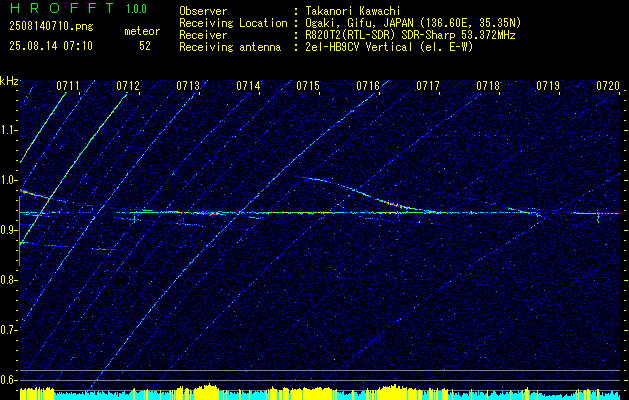Click time marker 0718

pyautogui.click(x=488, y=86)
